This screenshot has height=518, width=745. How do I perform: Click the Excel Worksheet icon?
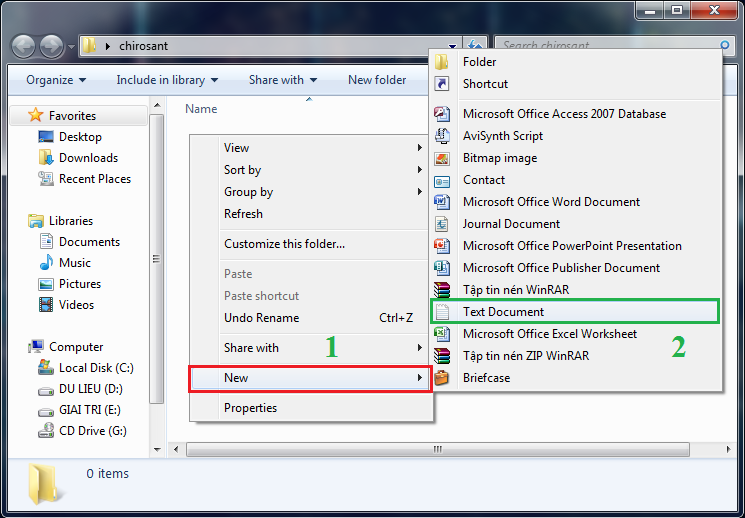[x=442, y=334]
